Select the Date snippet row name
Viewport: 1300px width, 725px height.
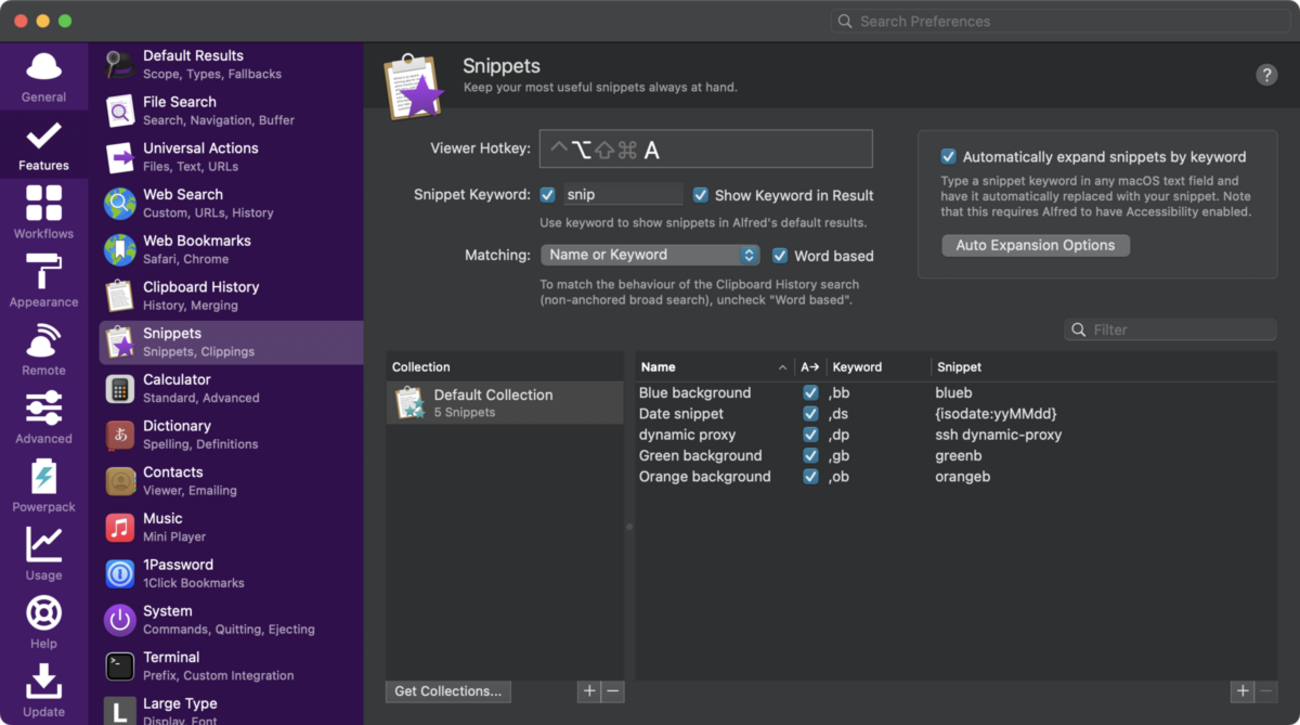coord(681,414)
